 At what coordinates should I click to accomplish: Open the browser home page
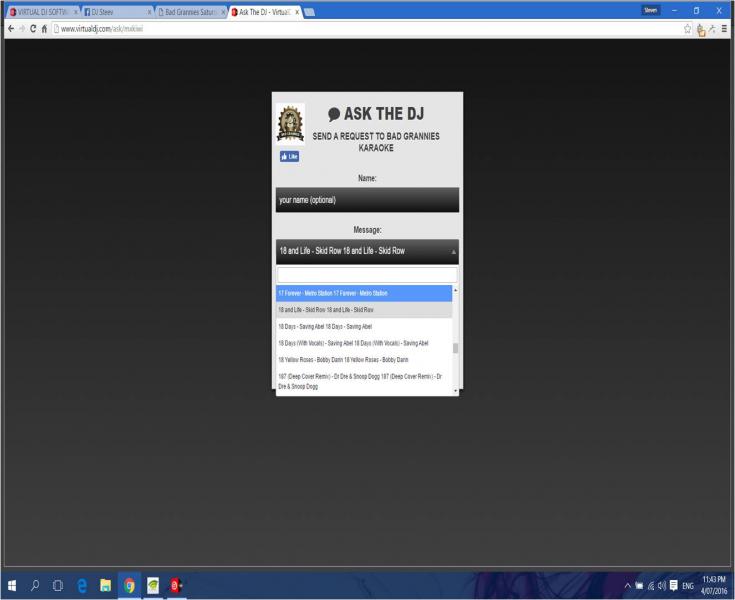click(44, 29)
